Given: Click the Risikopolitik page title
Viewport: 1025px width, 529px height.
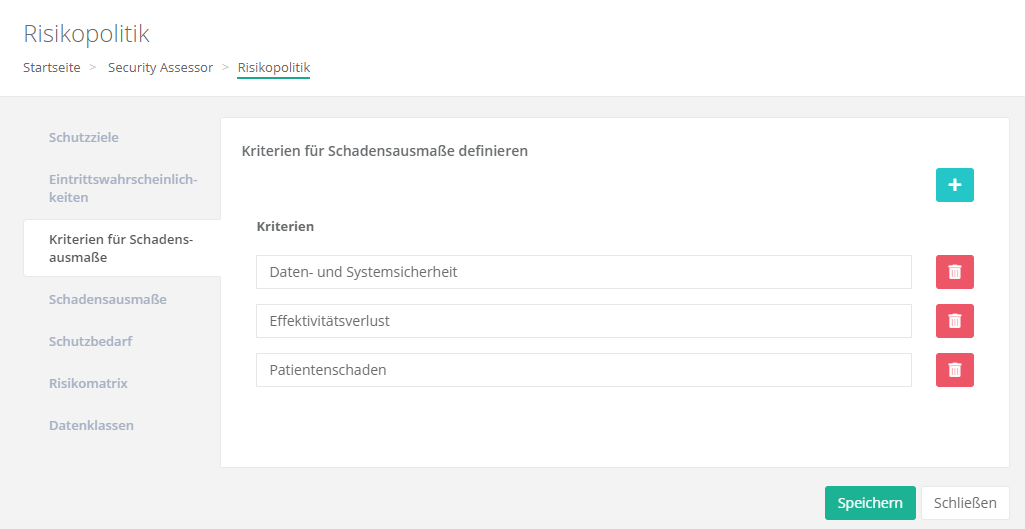Looking at the screenshot, I should 86,34.
